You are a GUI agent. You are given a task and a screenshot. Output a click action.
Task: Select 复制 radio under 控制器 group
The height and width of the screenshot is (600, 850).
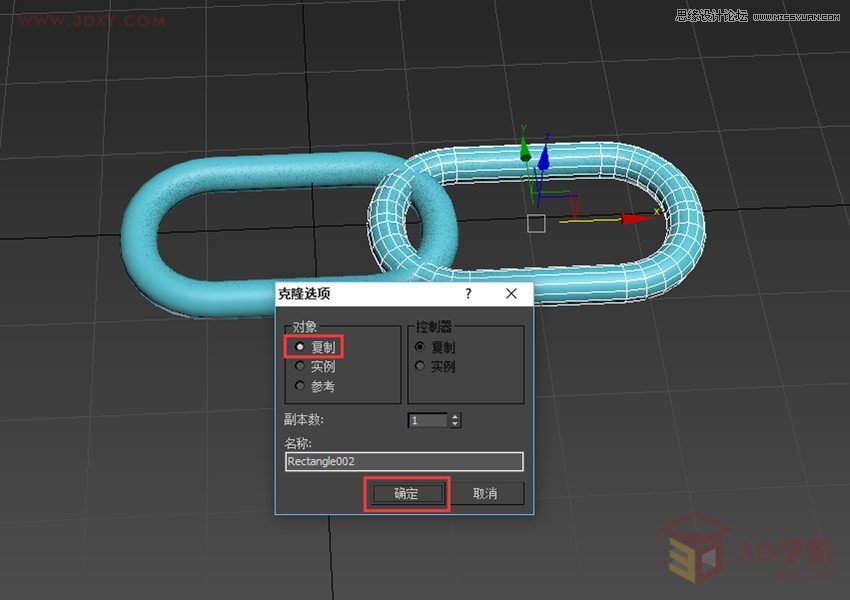point(420,347)
